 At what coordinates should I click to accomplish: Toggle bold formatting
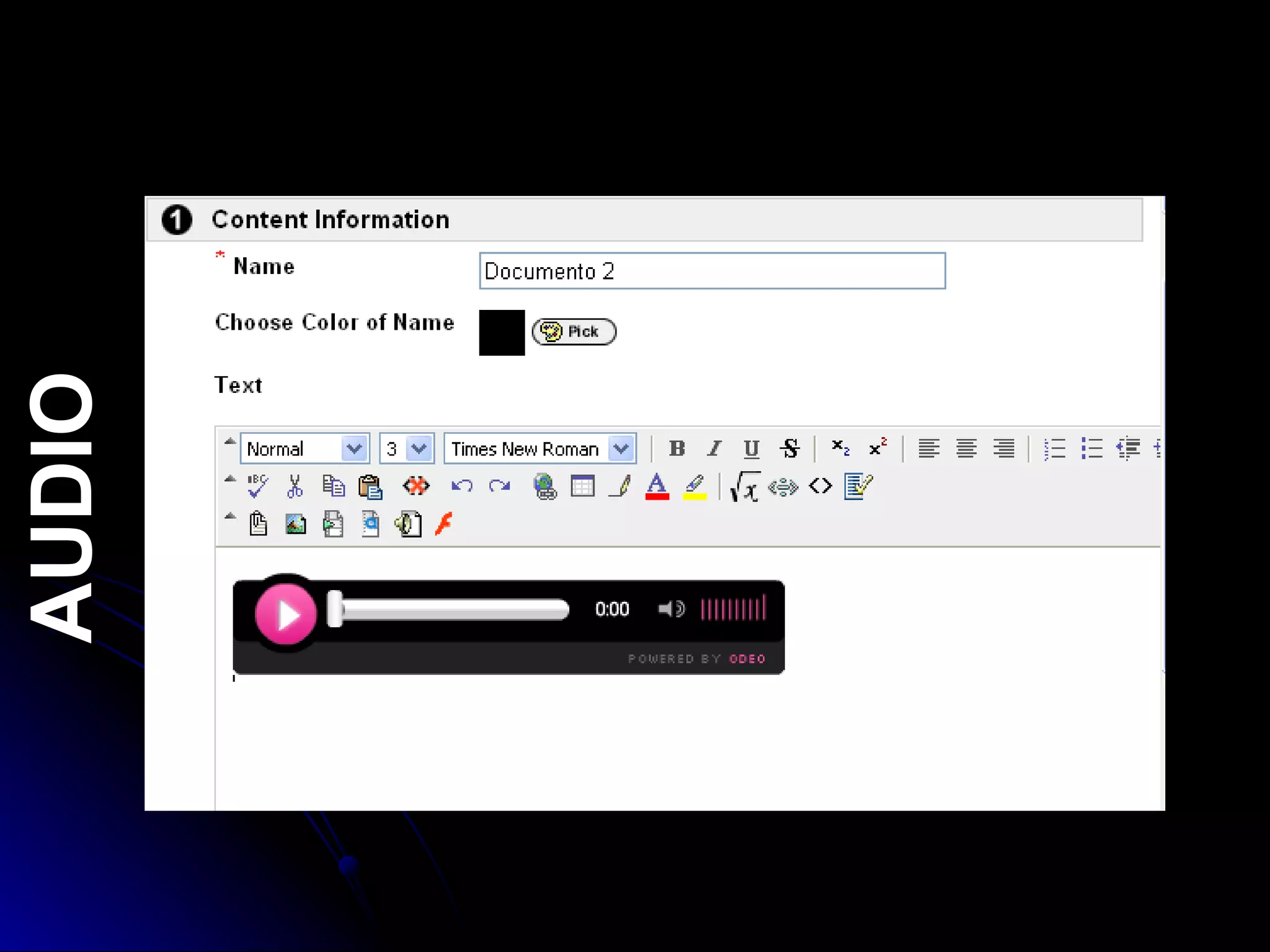[677, 448]
